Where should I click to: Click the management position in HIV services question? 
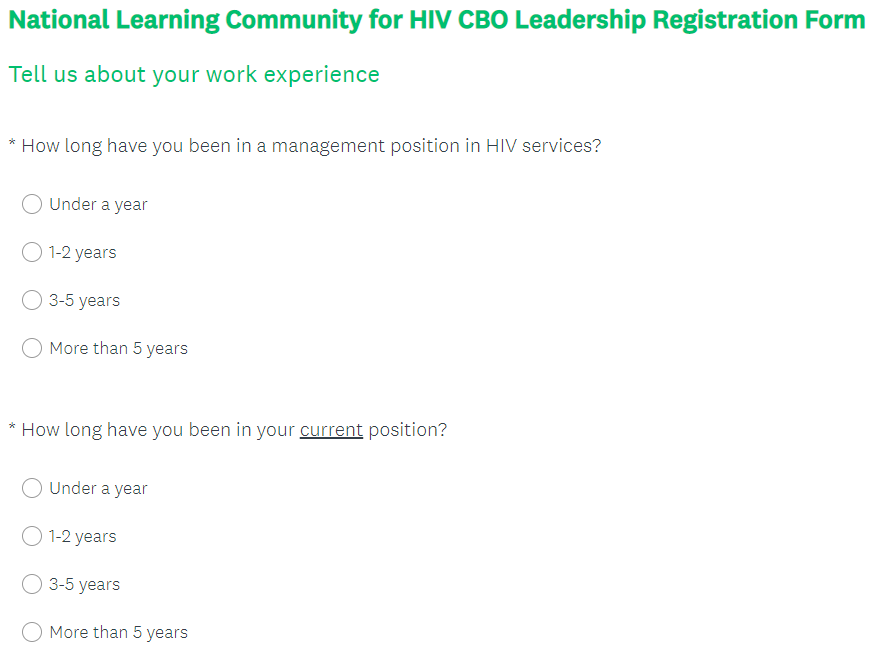point(310,146)
